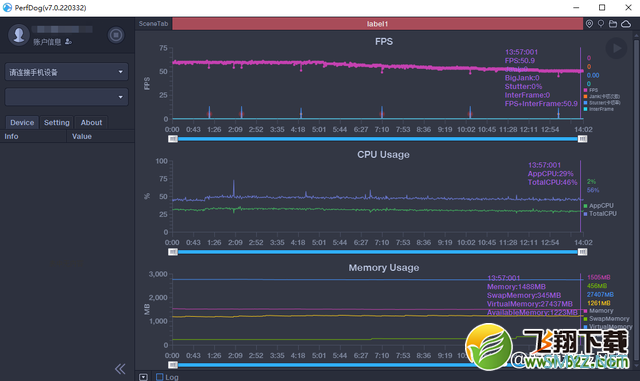Click FPS chart right range slider handle
The image size is (640, 381).
point(582,139)
